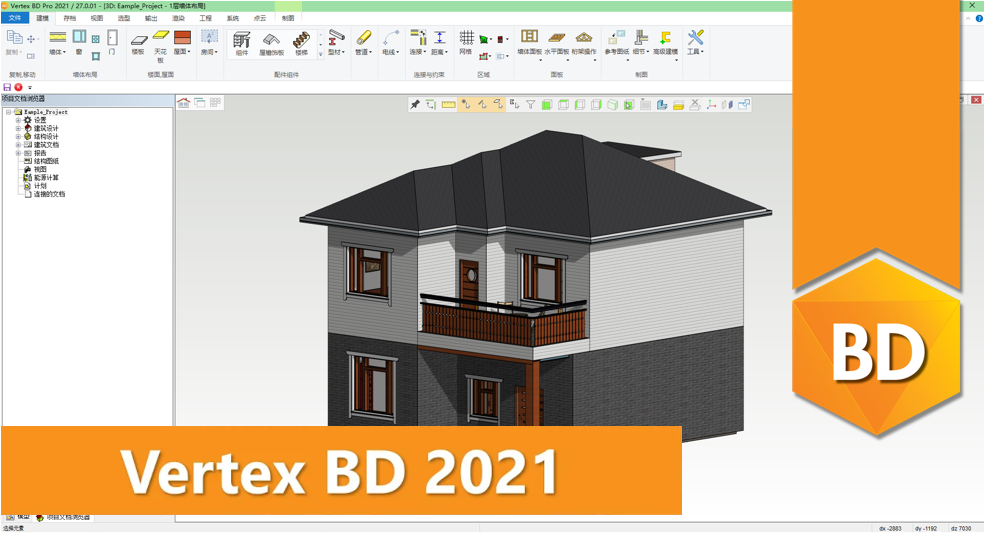Click the save icon in quick toolbar

click(x=7, y=87)
